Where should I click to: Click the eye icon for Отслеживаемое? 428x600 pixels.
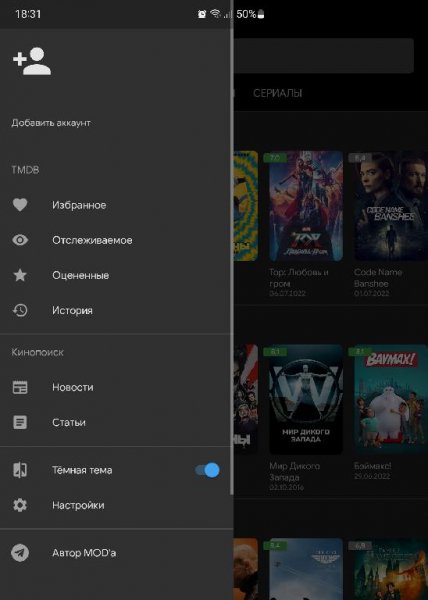click(x=20, y=240)
